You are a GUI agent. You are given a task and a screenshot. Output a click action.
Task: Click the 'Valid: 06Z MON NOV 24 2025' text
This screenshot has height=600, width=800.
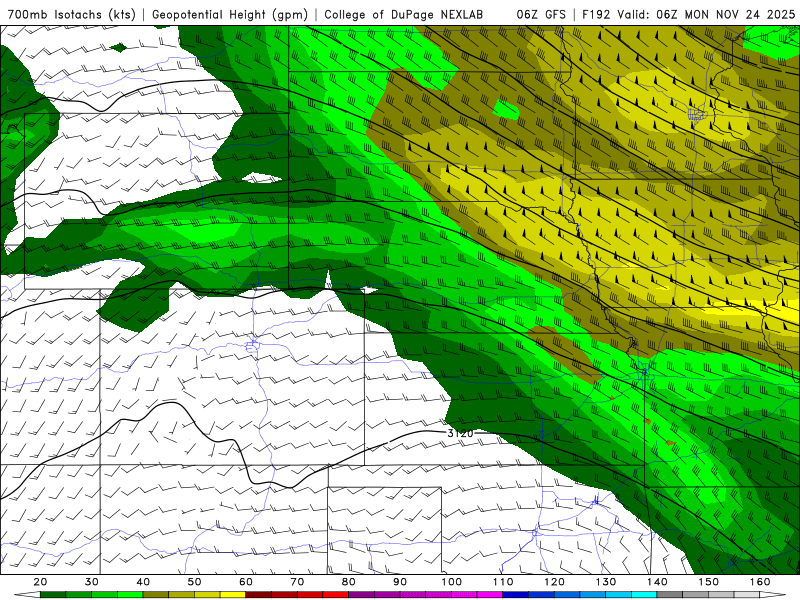tap(706, 14)
